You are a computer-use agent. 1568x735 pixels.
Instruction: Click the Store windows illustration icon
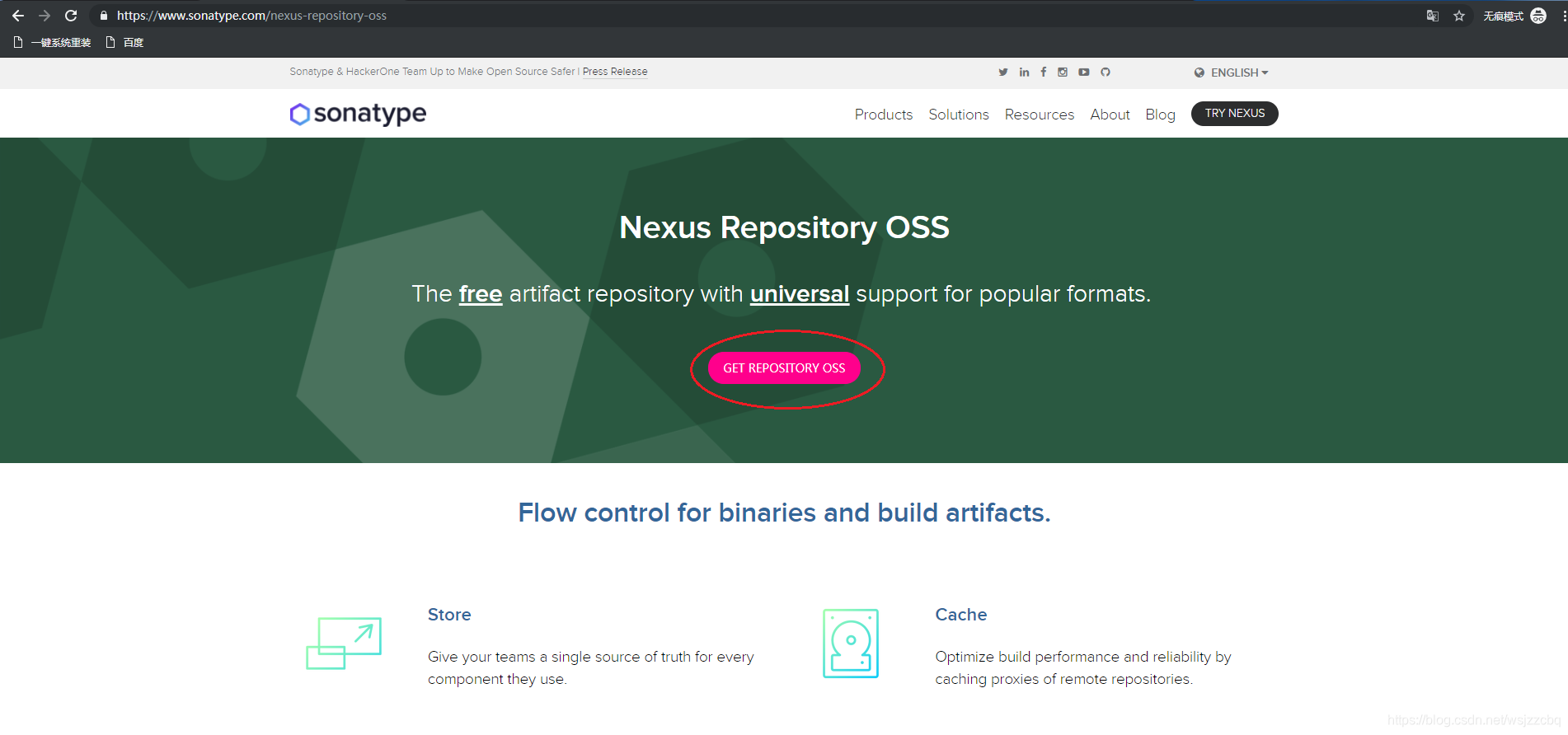coord(344,643)
